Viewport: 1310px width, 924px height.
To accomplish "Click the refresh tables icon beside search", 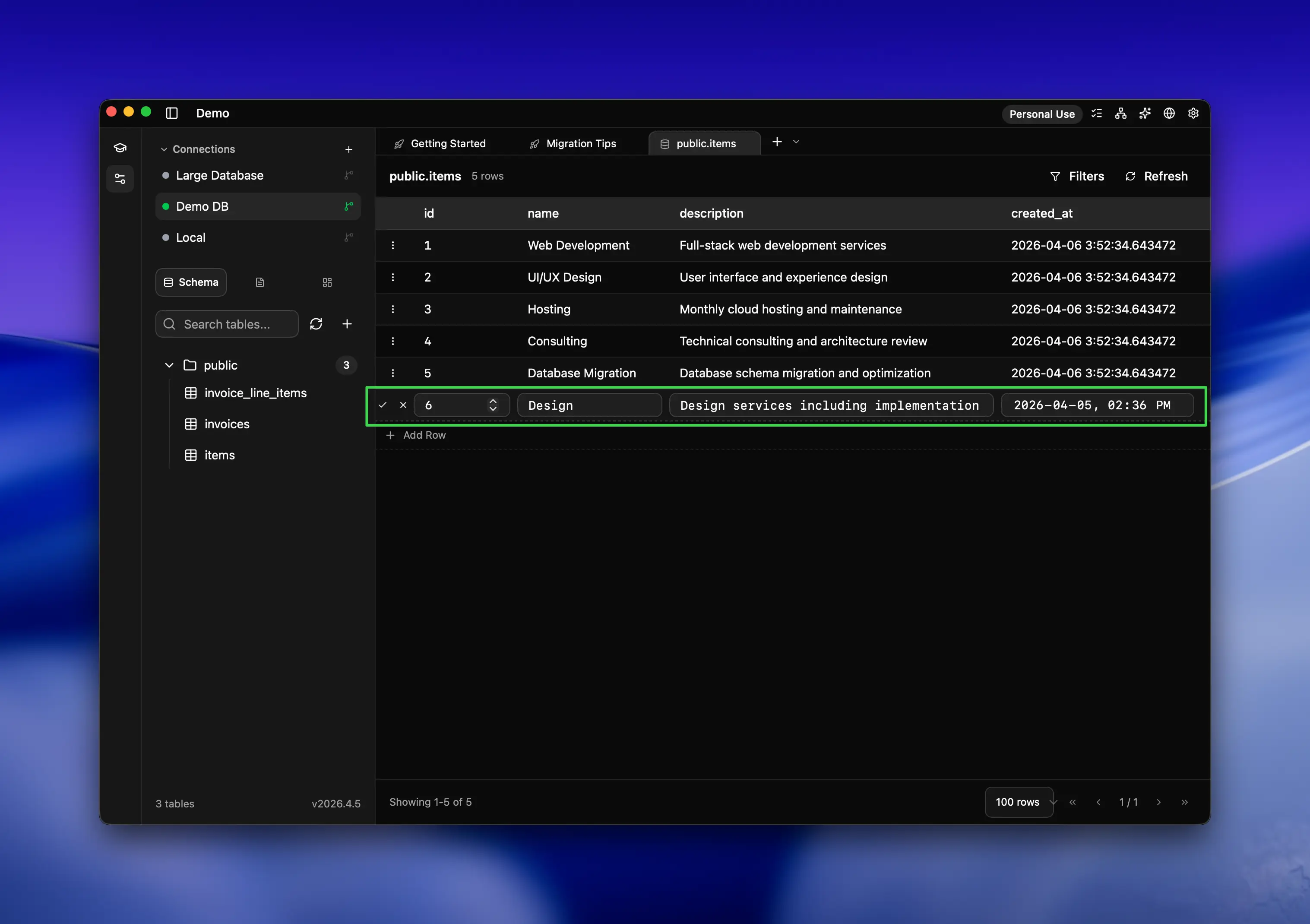I will point(316,324).
